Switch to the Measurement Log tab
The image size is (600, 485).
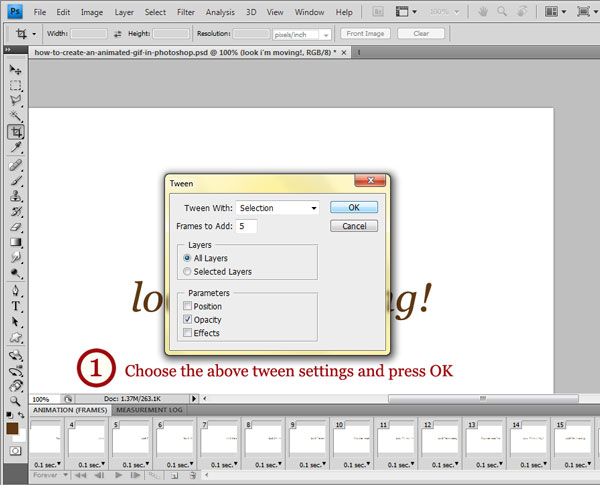click(150, 410)
